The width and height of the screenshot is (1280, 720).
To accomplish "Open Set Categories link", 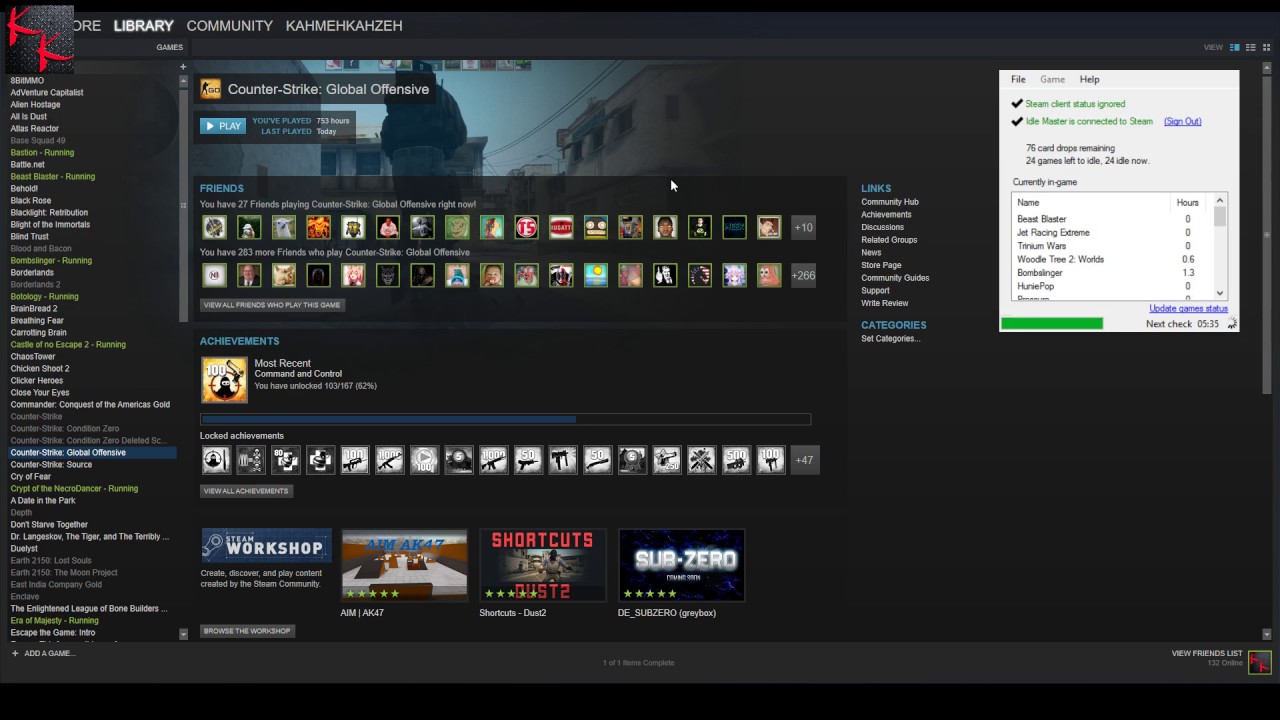I will [891, 339].
